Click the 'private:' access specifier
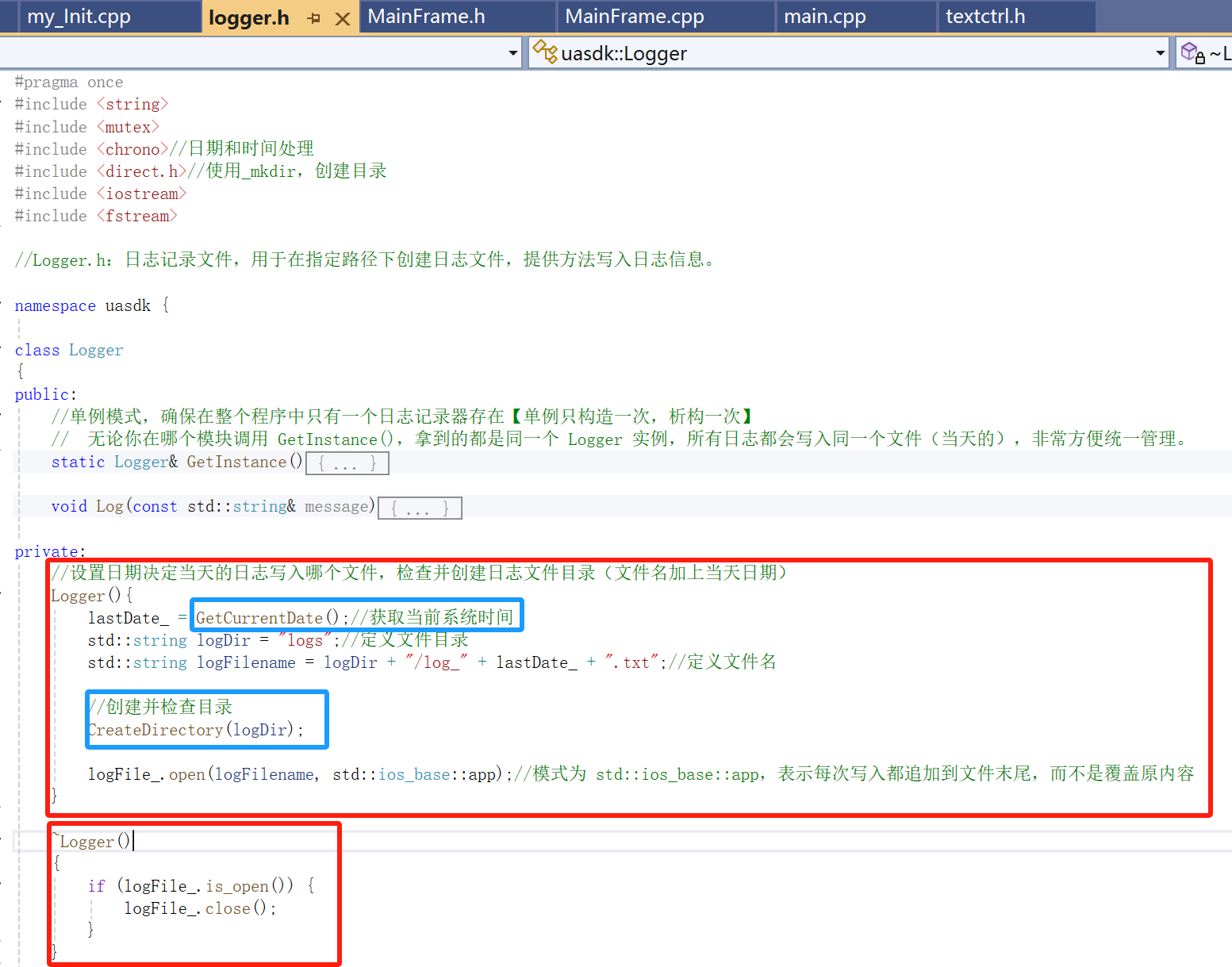This screenshot has width=1232, height=967. (50, 551)
